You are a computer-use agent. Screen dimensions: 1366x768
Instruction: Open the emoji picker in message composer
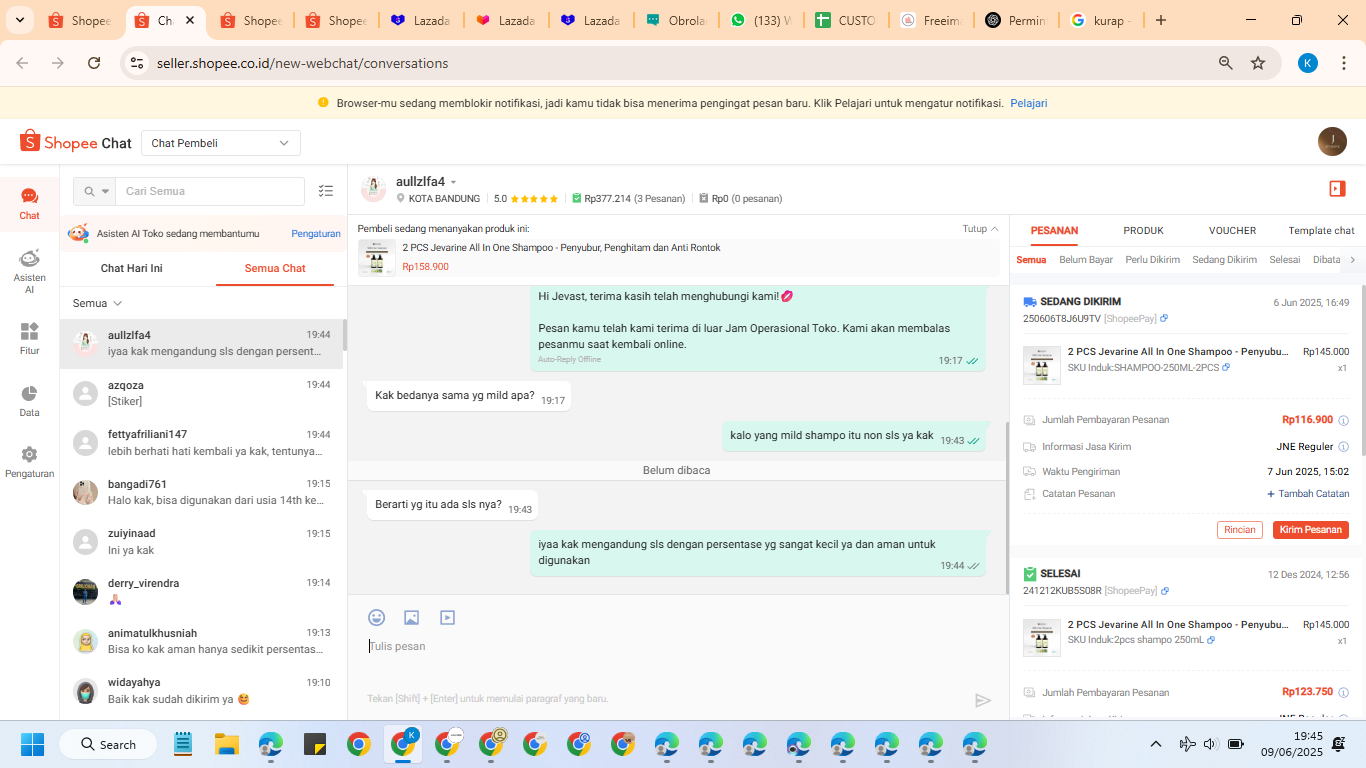(x=376, y=618)
